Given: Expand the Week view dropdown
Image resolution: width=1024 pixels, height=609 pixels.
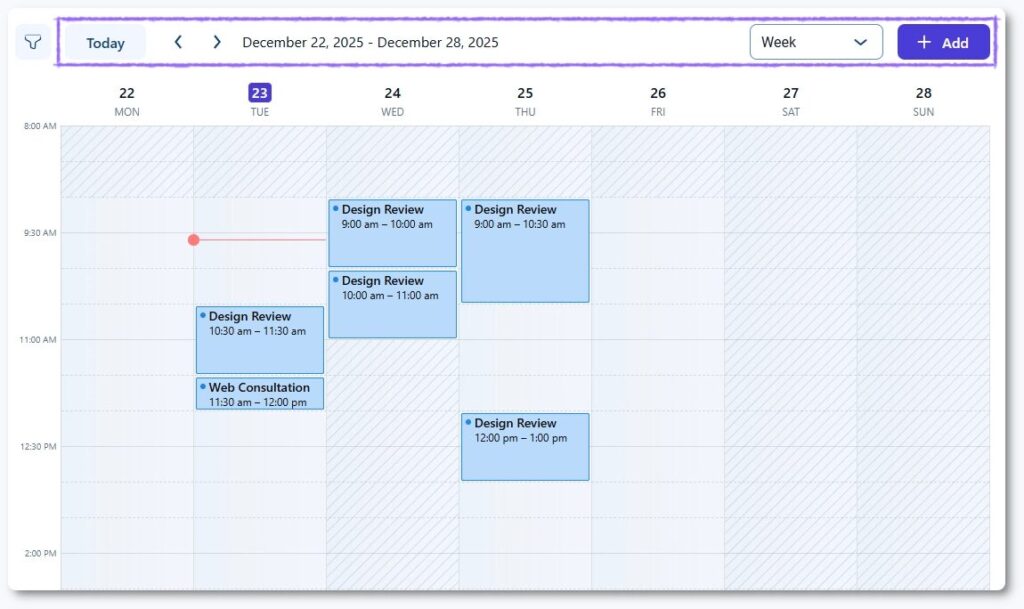Looking at the screenshot, I should coord(815,42).
